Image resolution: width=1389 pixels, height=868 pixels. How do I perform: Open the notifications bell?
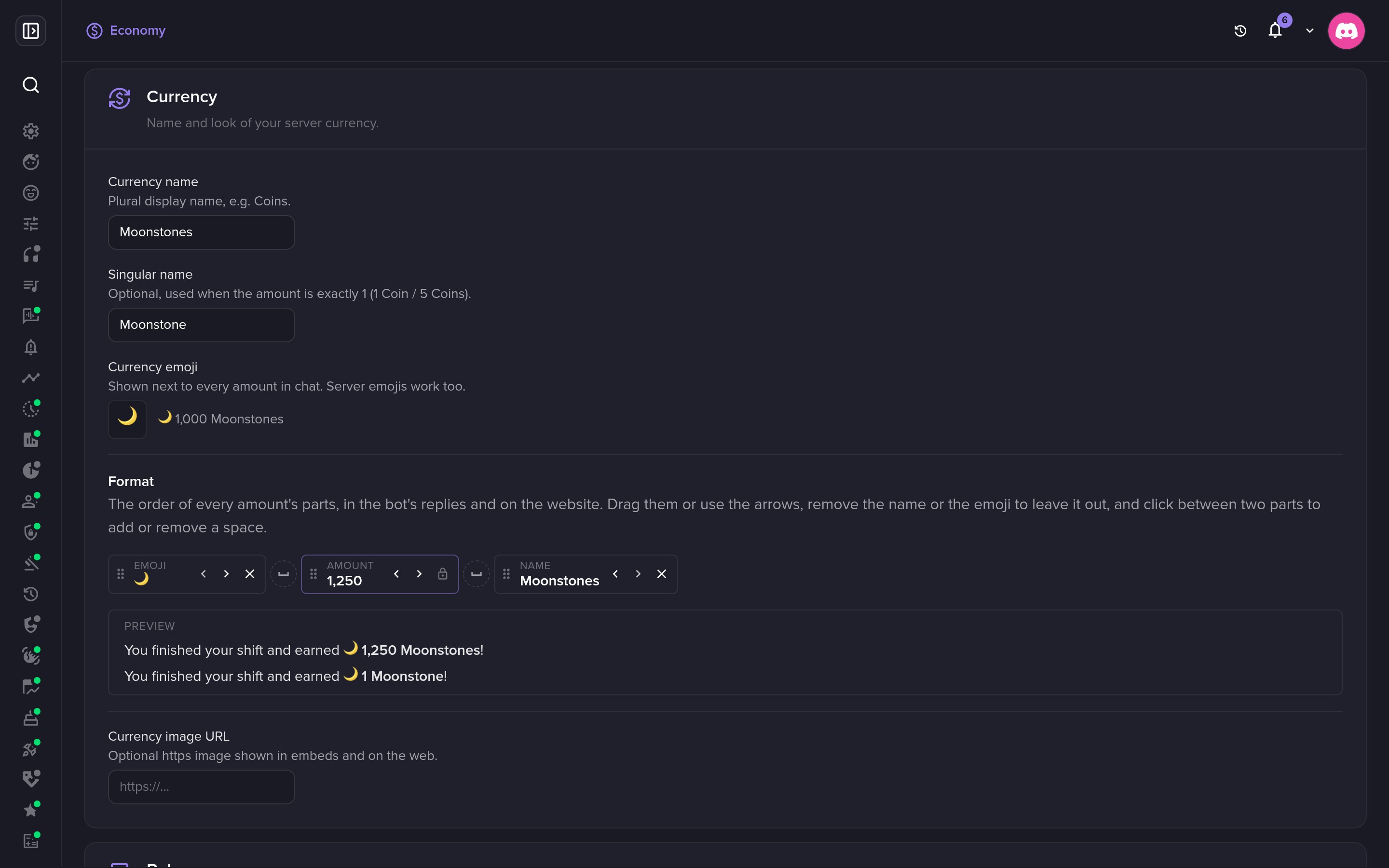tap(1275, 30)
